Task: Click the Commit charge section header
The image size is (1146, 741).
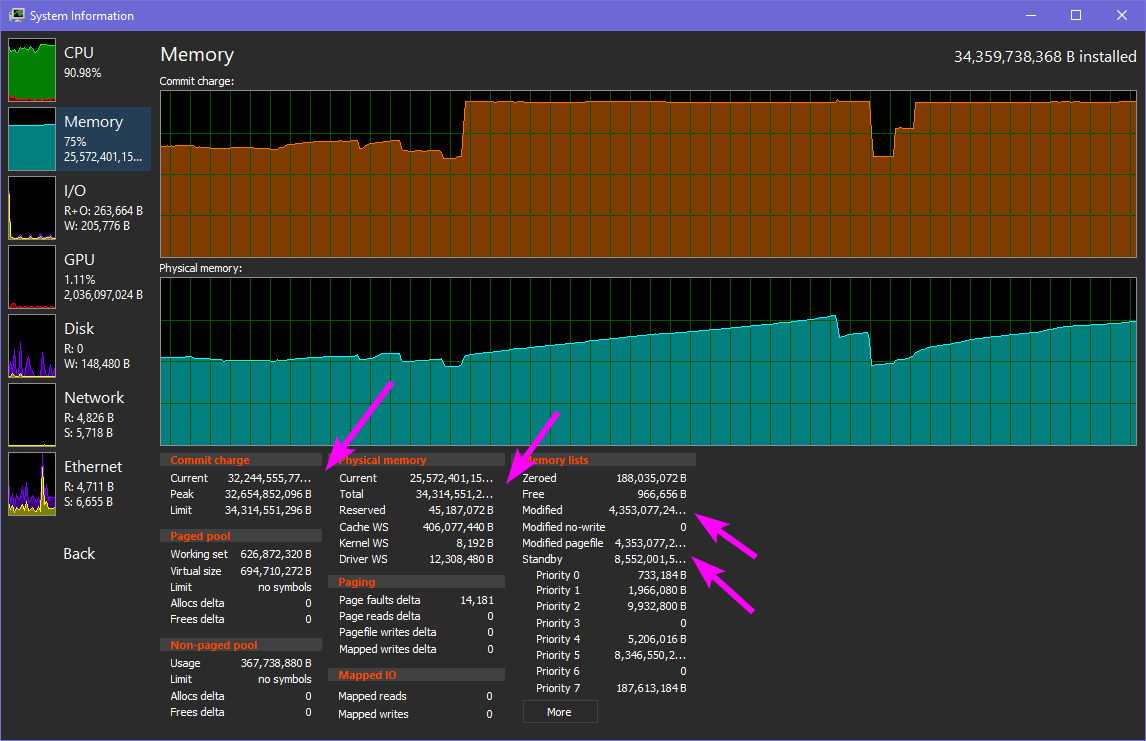Action: click(x=240, y=460)
